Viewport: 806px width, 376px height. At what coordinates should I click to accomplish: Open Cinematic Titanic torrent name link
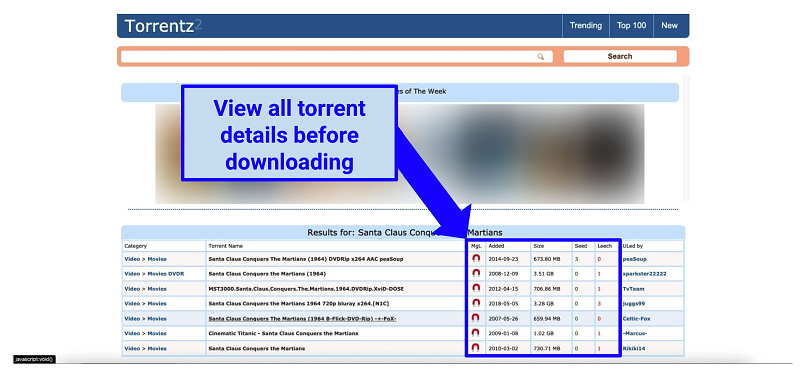283,333
